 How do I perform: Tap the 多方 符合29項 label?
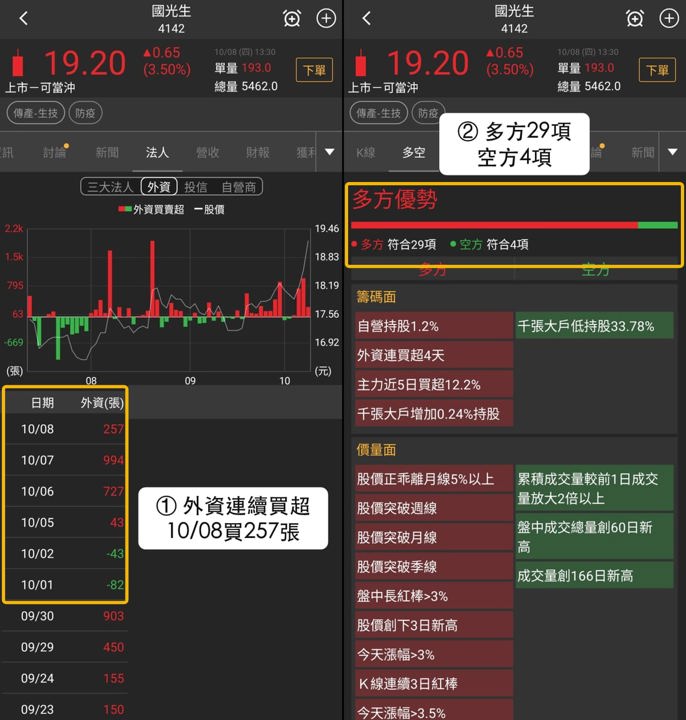[x=394, y=244]
